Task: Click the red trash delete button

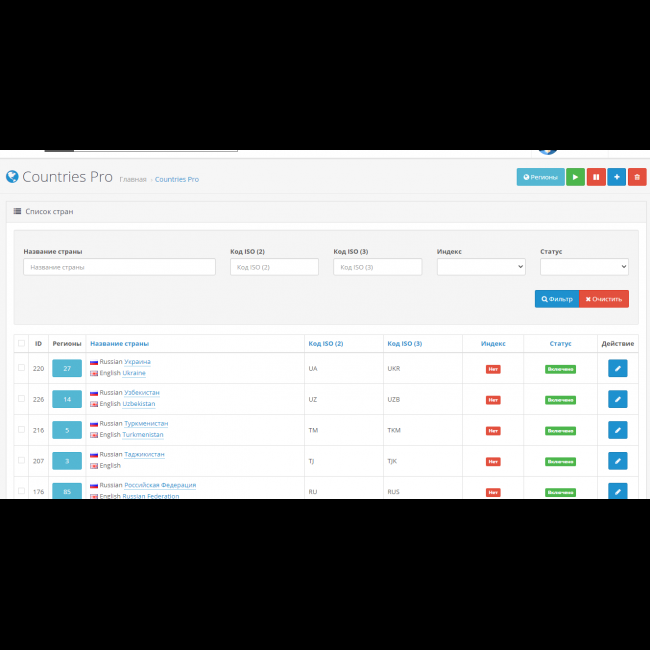Action: (637, 177)
